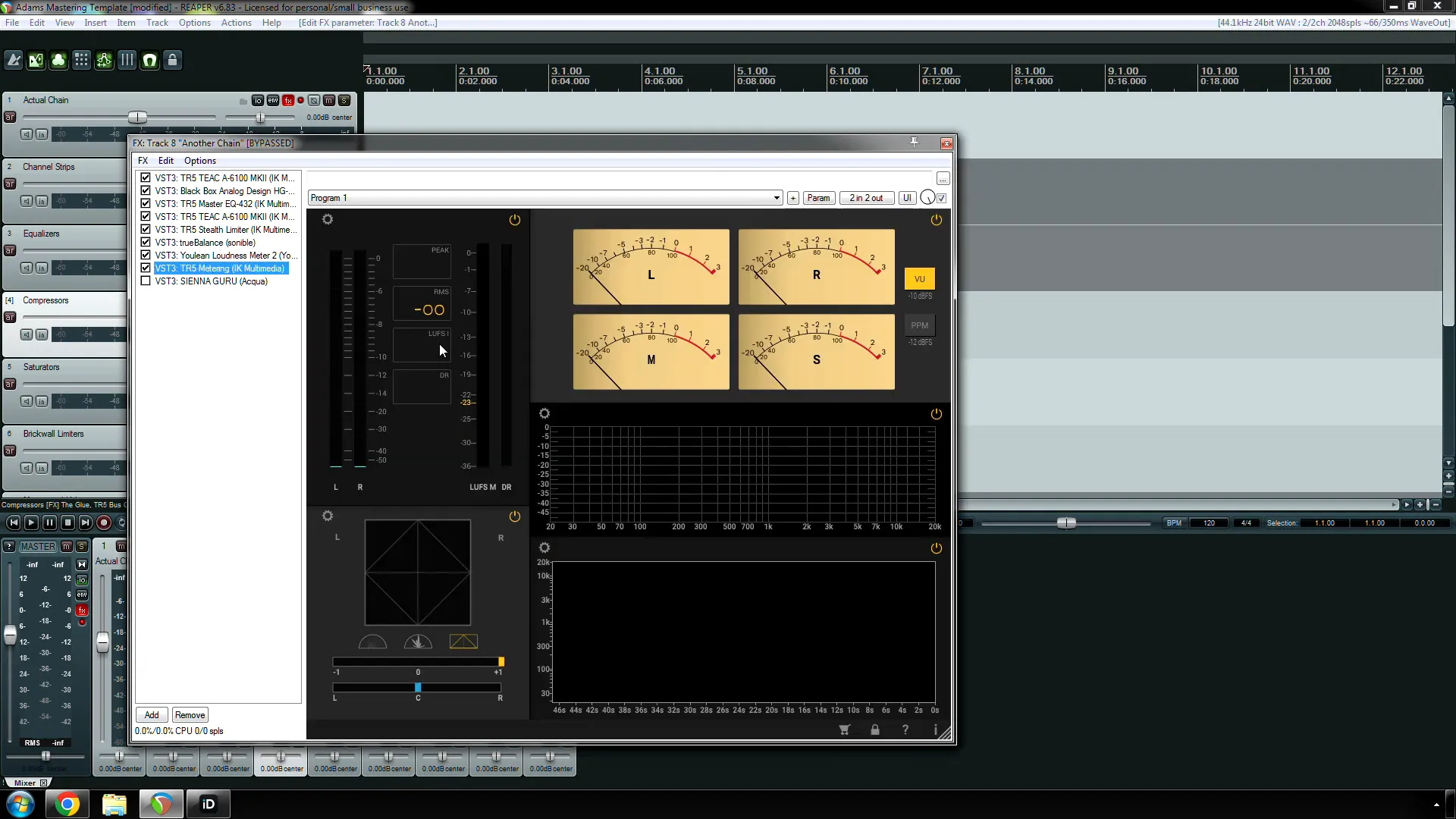Screen dimensions: 1456x819
Task: Open the Actions menu
Action: click(x=237, y=23)
